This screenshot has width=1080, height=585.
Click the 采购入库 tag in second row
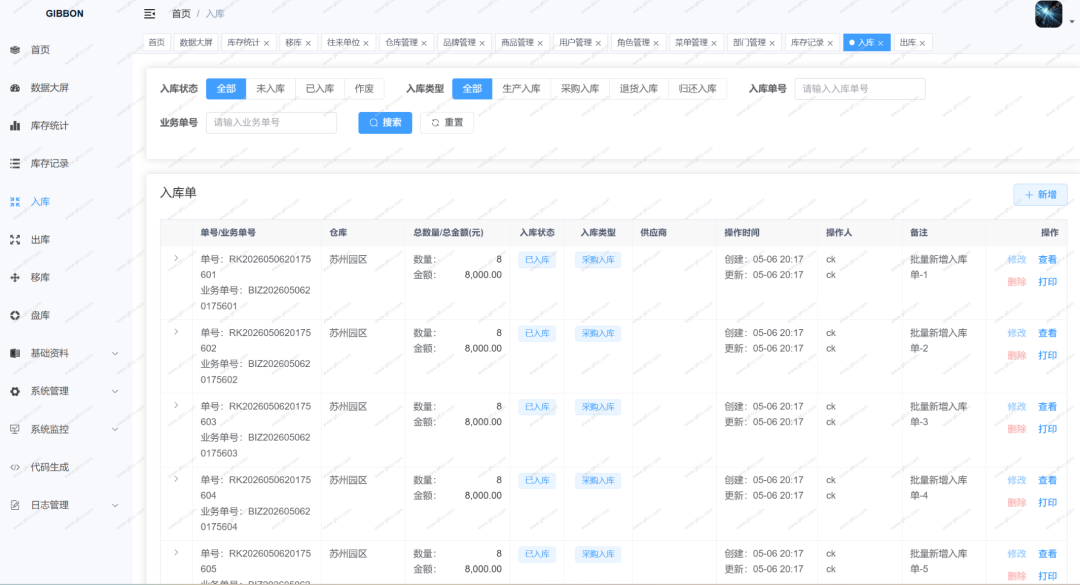tap(598, 333)
